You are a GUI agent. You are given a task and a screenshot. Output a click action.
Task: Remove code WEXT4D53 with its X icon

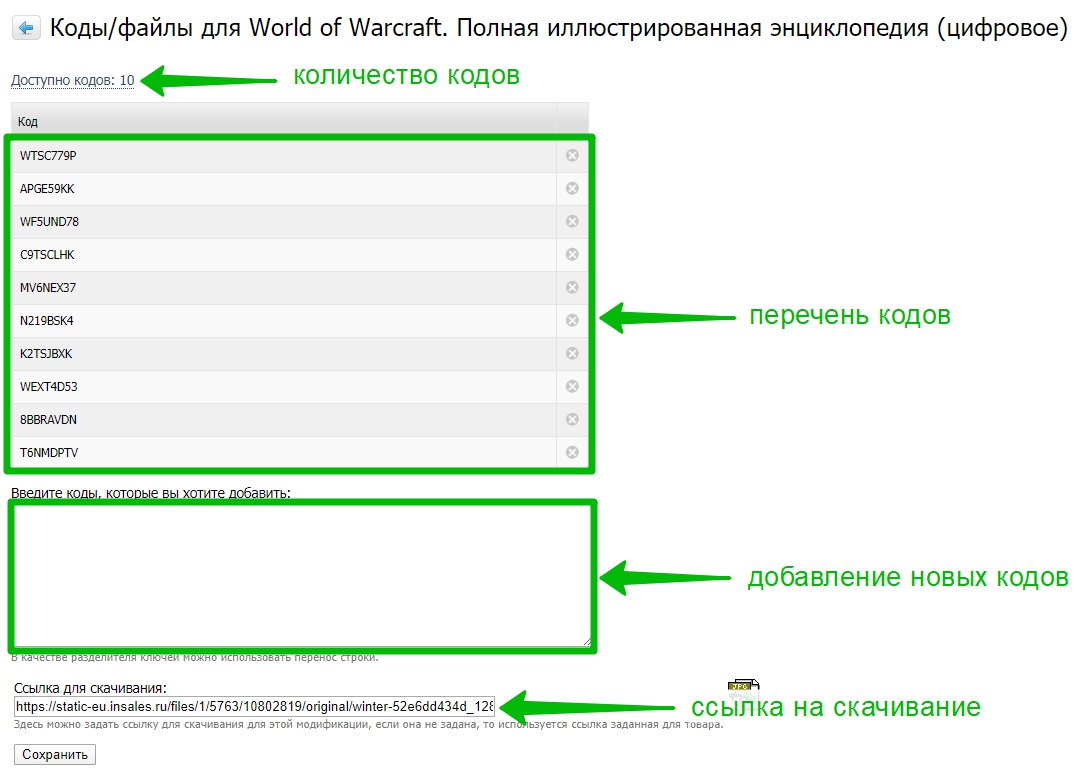tap(572, 387)
